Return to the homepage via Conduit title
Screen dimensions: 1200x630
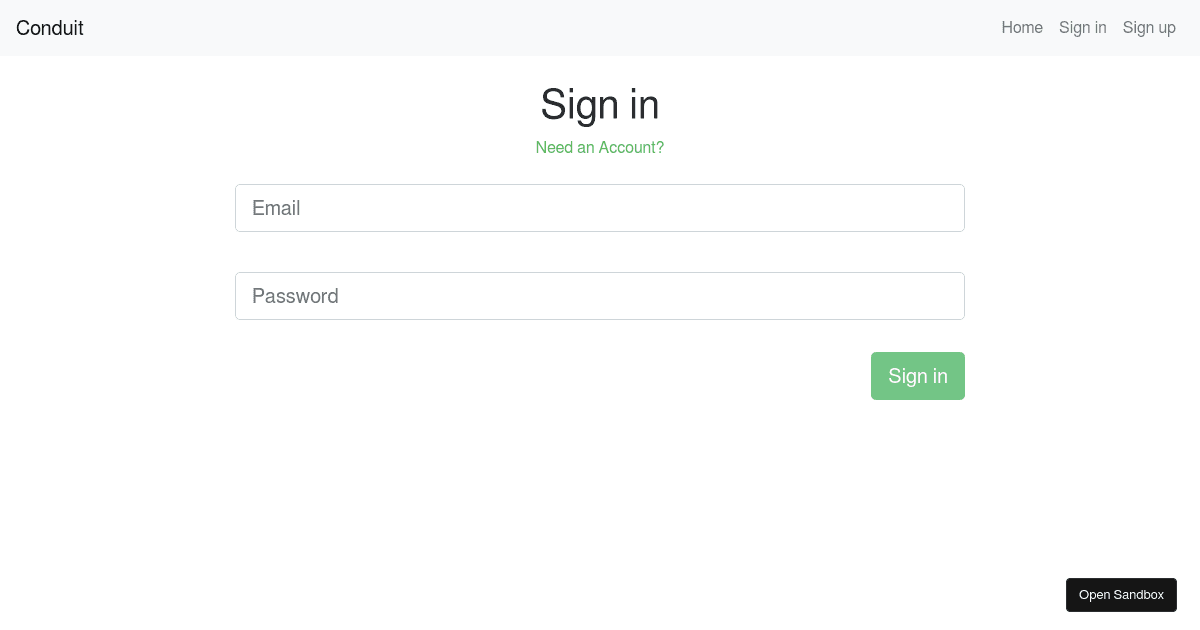(50, 28)
